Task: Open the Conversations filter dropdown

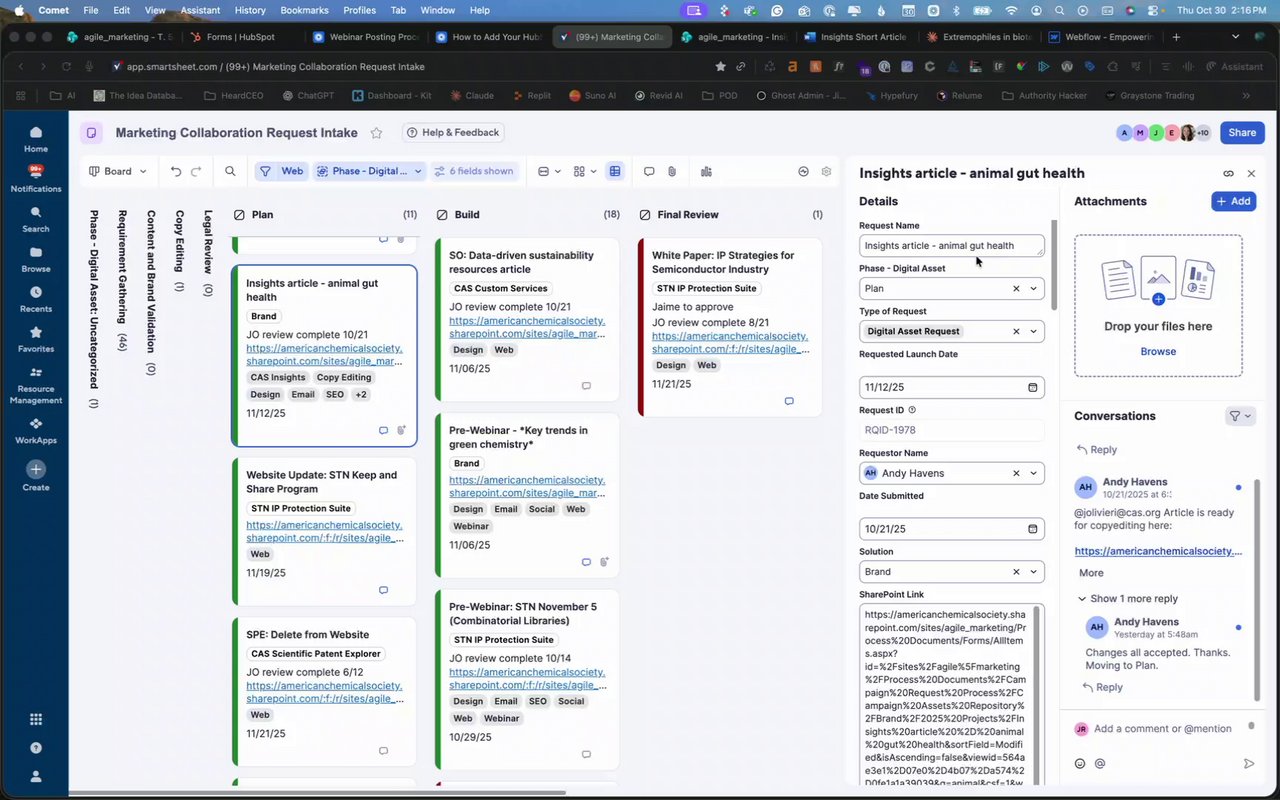Action: 1240,416
